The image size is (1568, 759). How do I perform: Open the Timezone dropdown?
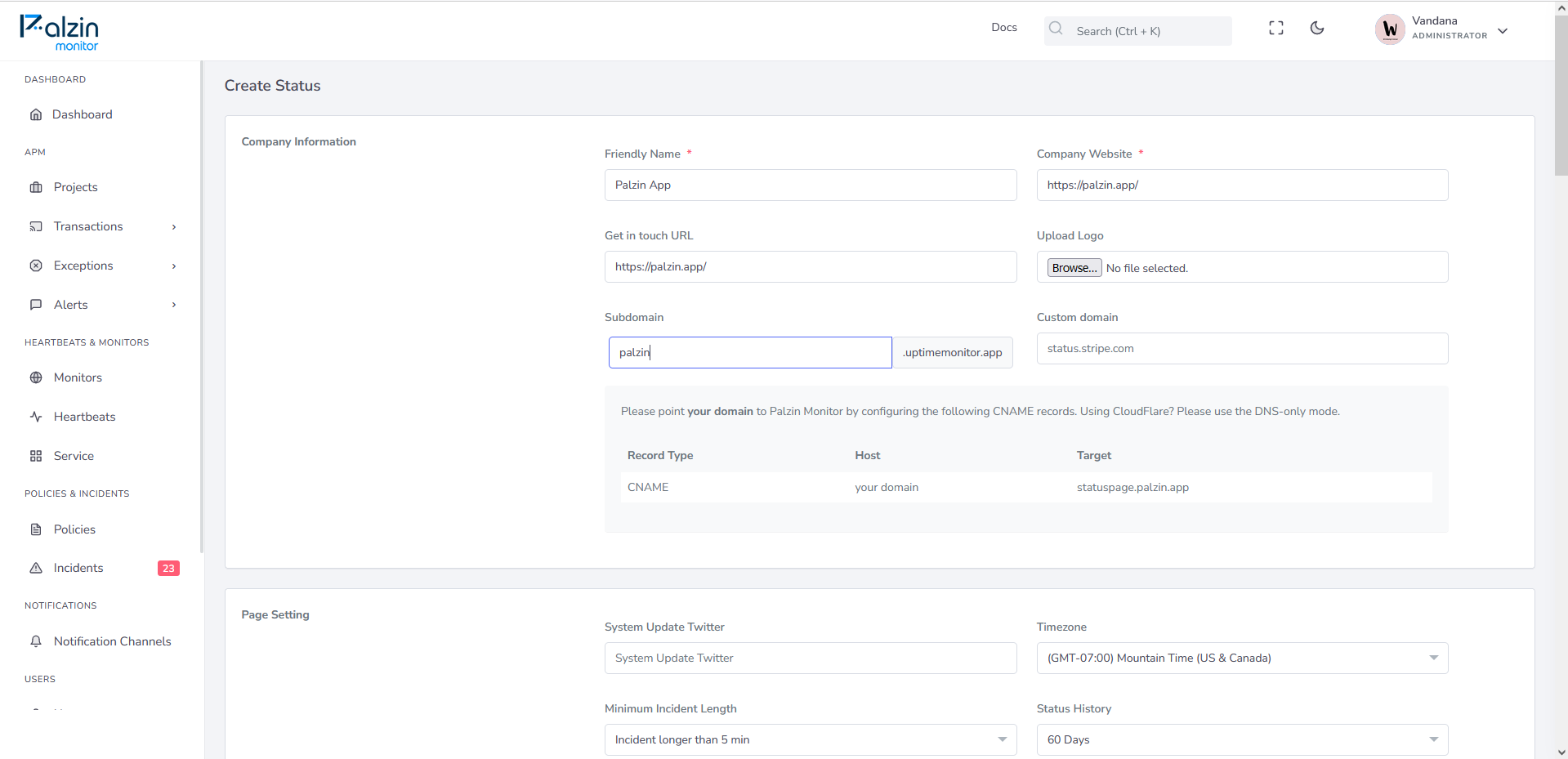(1242, 659)
